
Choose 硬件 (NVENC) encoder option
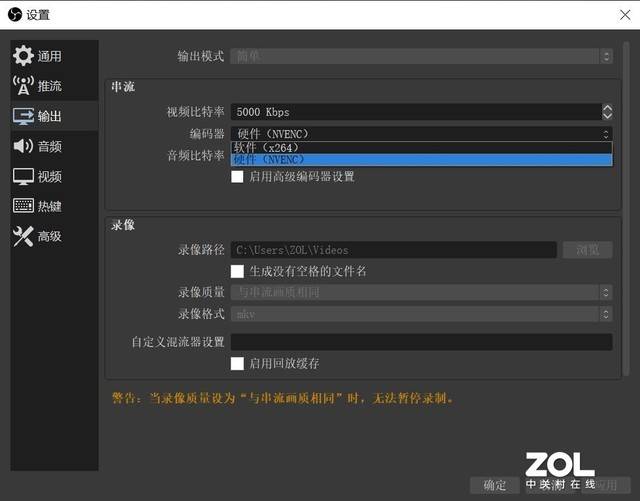click(x=421, y=160)
